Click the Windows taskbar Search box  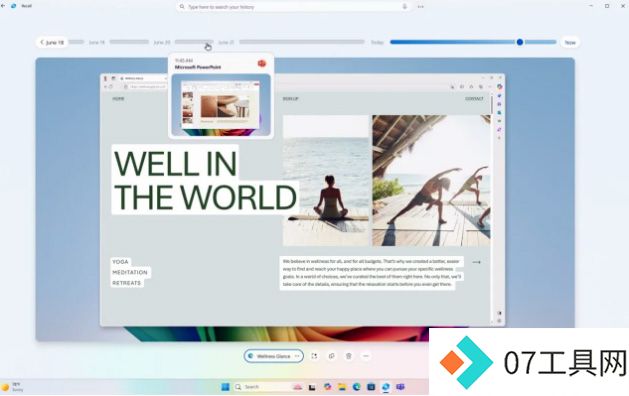[x=262, y=387]
